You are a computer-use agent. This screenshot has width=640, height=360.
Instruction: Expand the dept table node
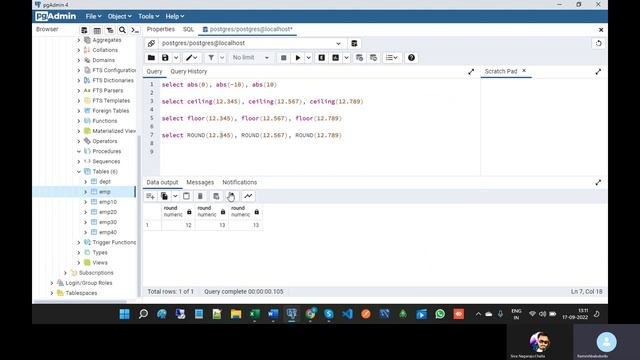86,182
